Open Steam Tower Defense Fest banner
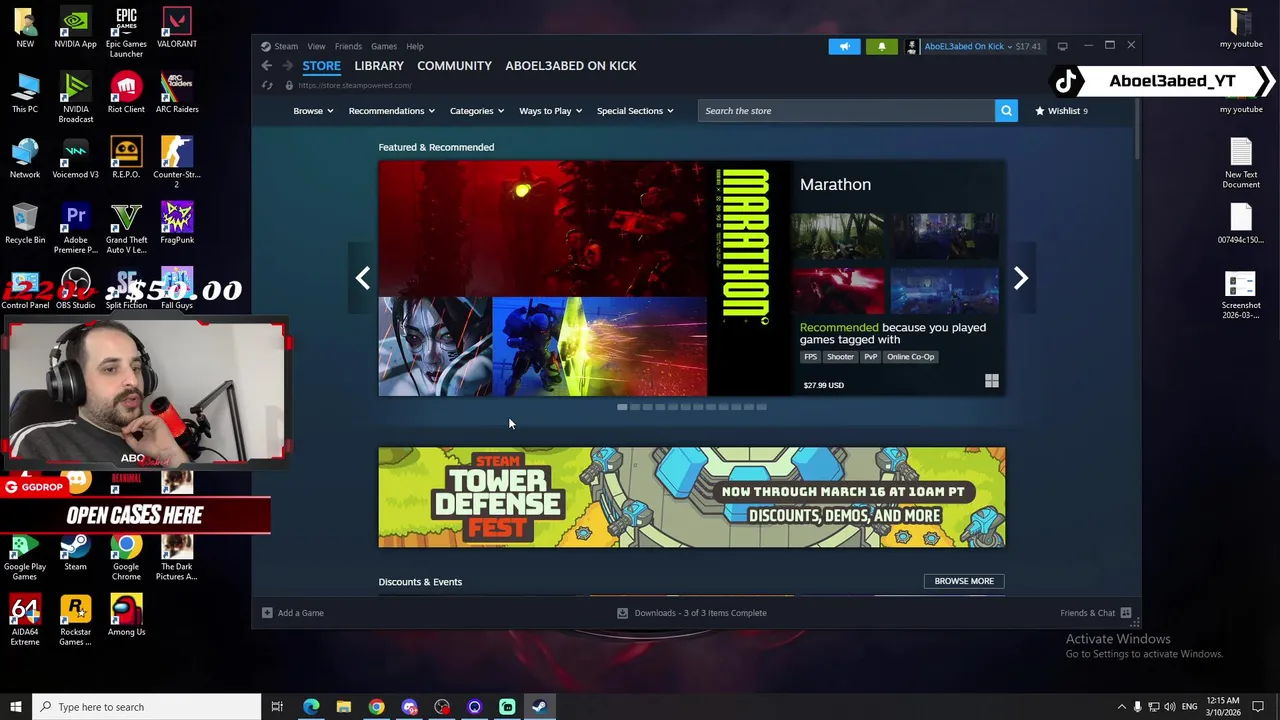The width and height of the screenshot is (1280, 720). [x=692, y=497]
